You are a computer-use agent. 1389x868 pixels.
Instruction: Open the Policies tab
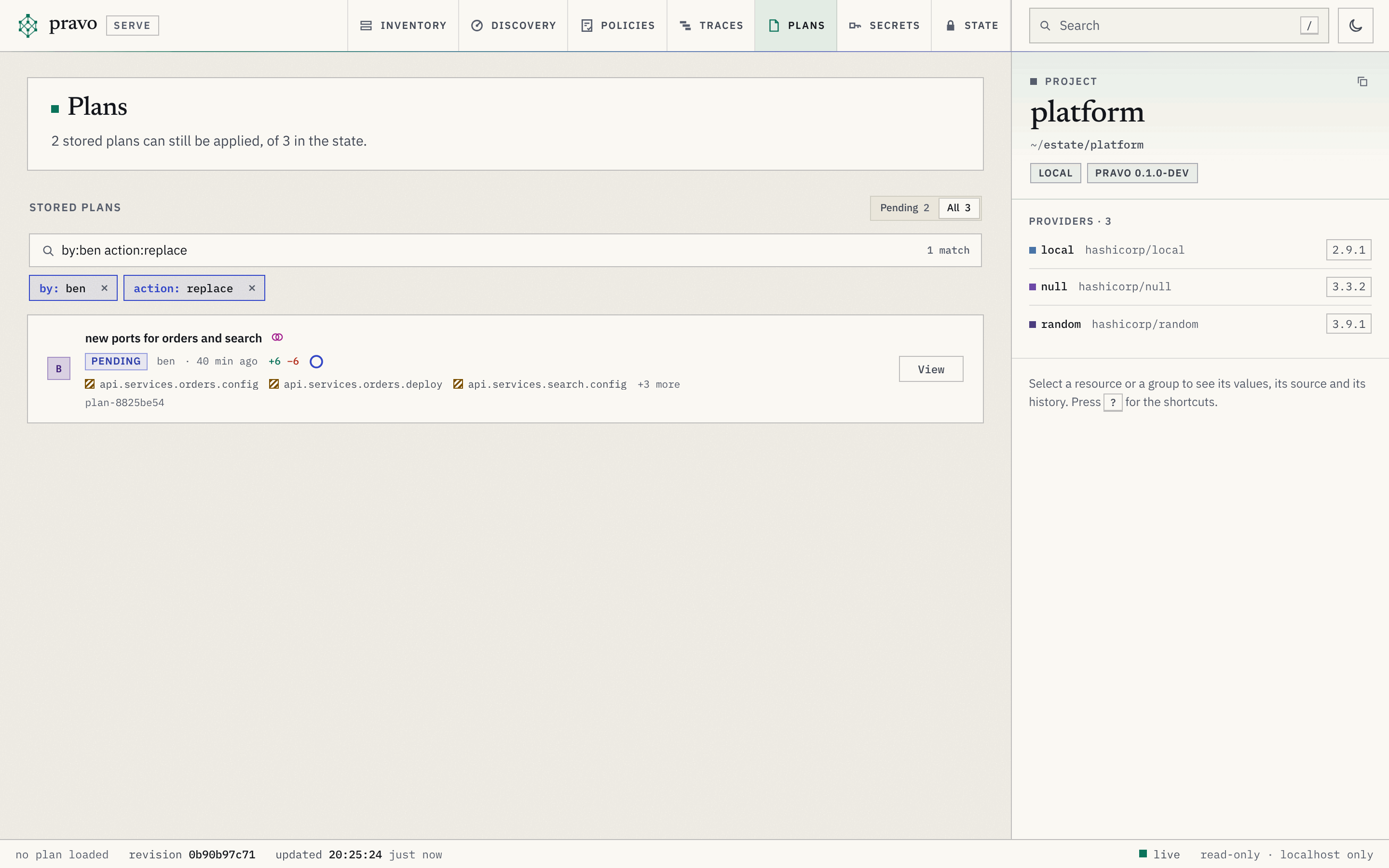[618, 25]
